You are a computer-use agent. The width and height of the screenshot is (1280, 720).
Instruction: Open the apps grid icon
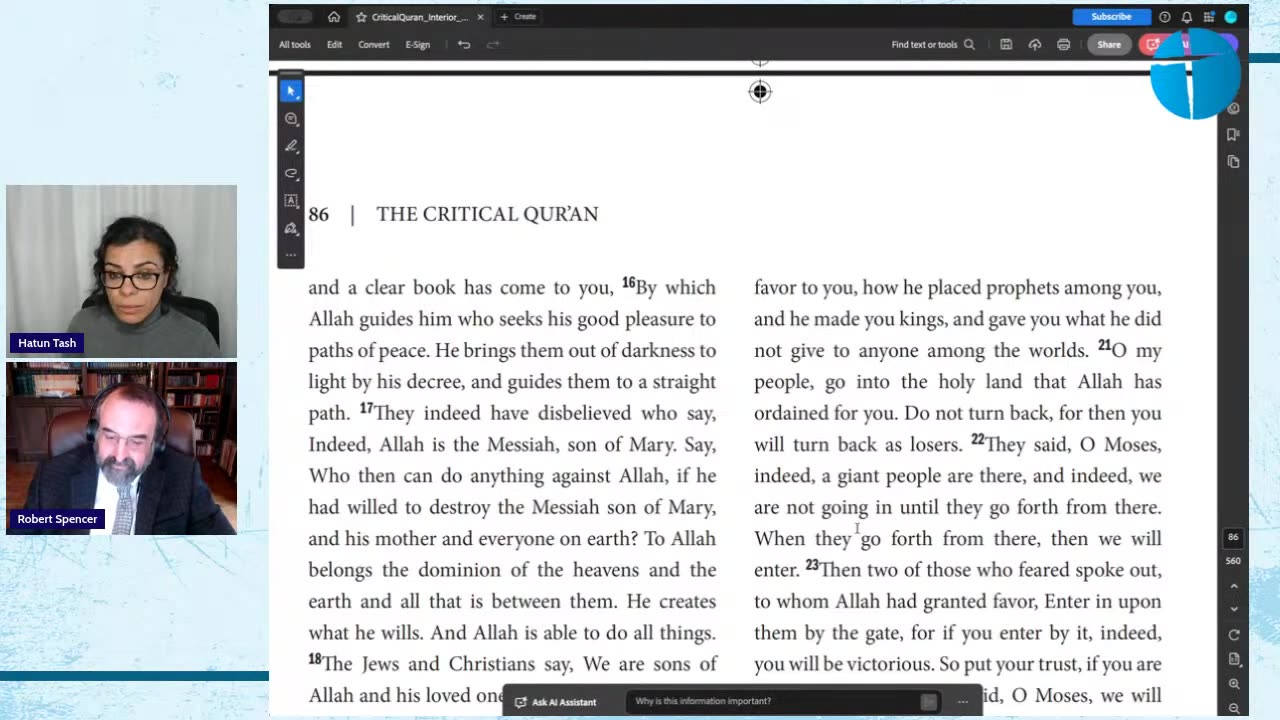click(x=1209, y=17)
